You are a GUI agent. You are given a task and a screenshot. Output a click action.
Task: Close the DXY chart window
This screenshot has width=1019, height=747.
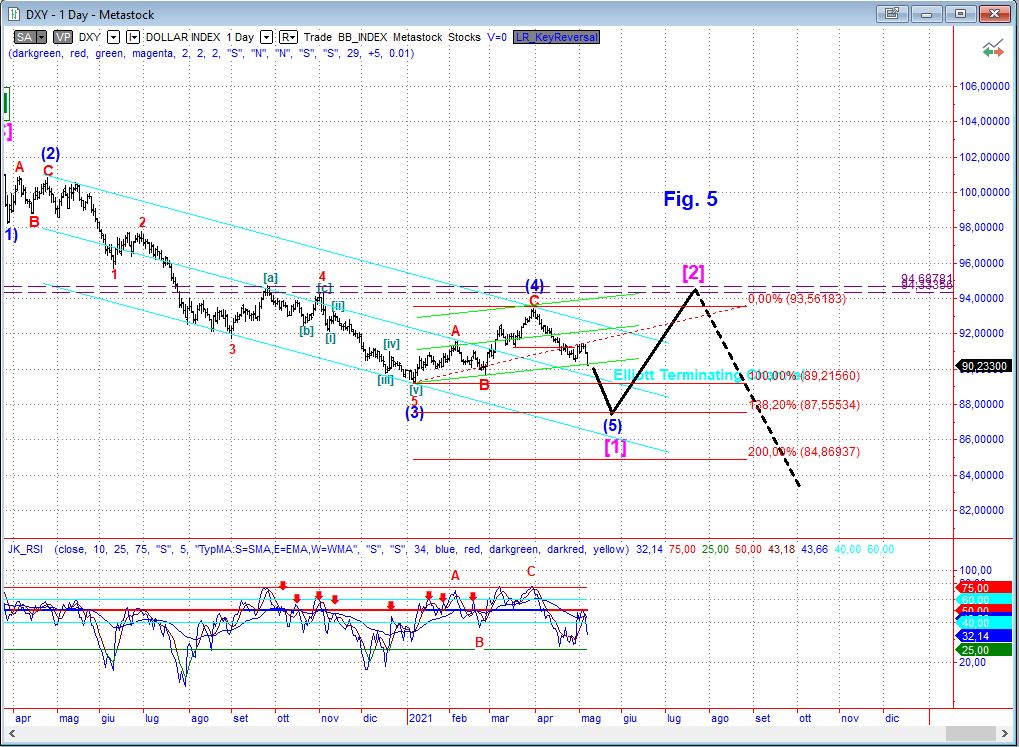pos(994,14)
